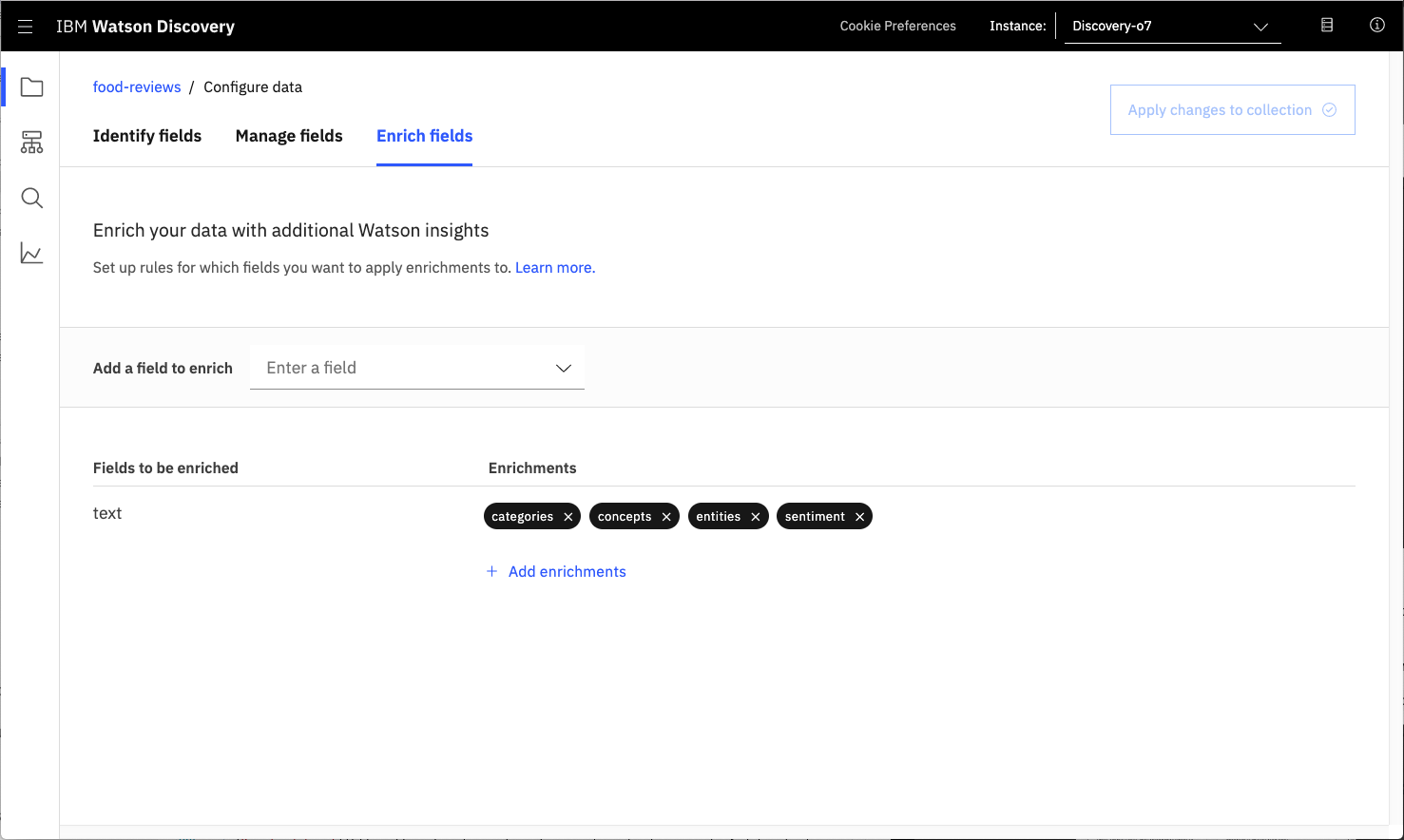The image size is (1404, 840).
Task: Focus the Enter a field input
Action: [416, 368]
